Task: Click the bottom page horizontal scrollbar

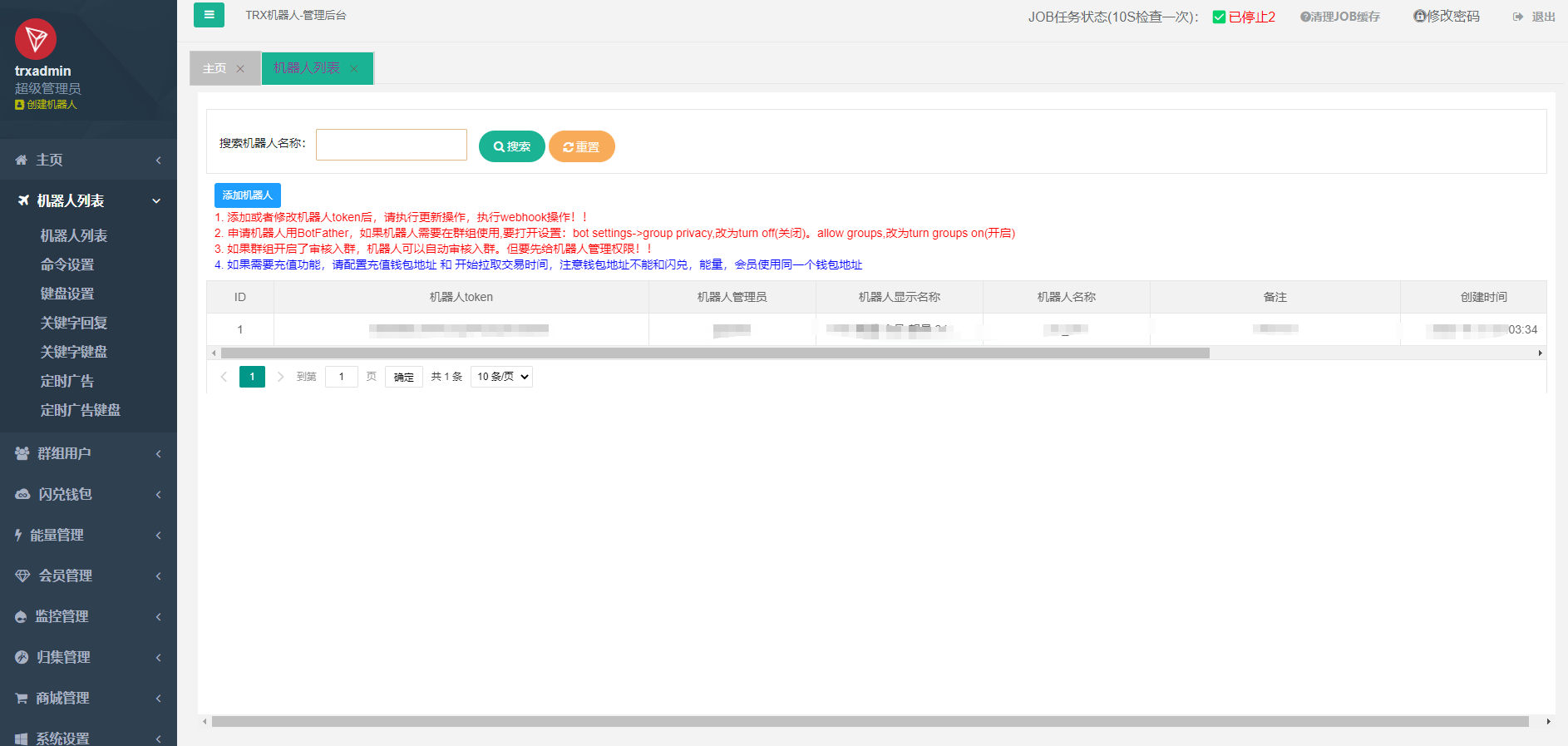Action: pos(870,722)
